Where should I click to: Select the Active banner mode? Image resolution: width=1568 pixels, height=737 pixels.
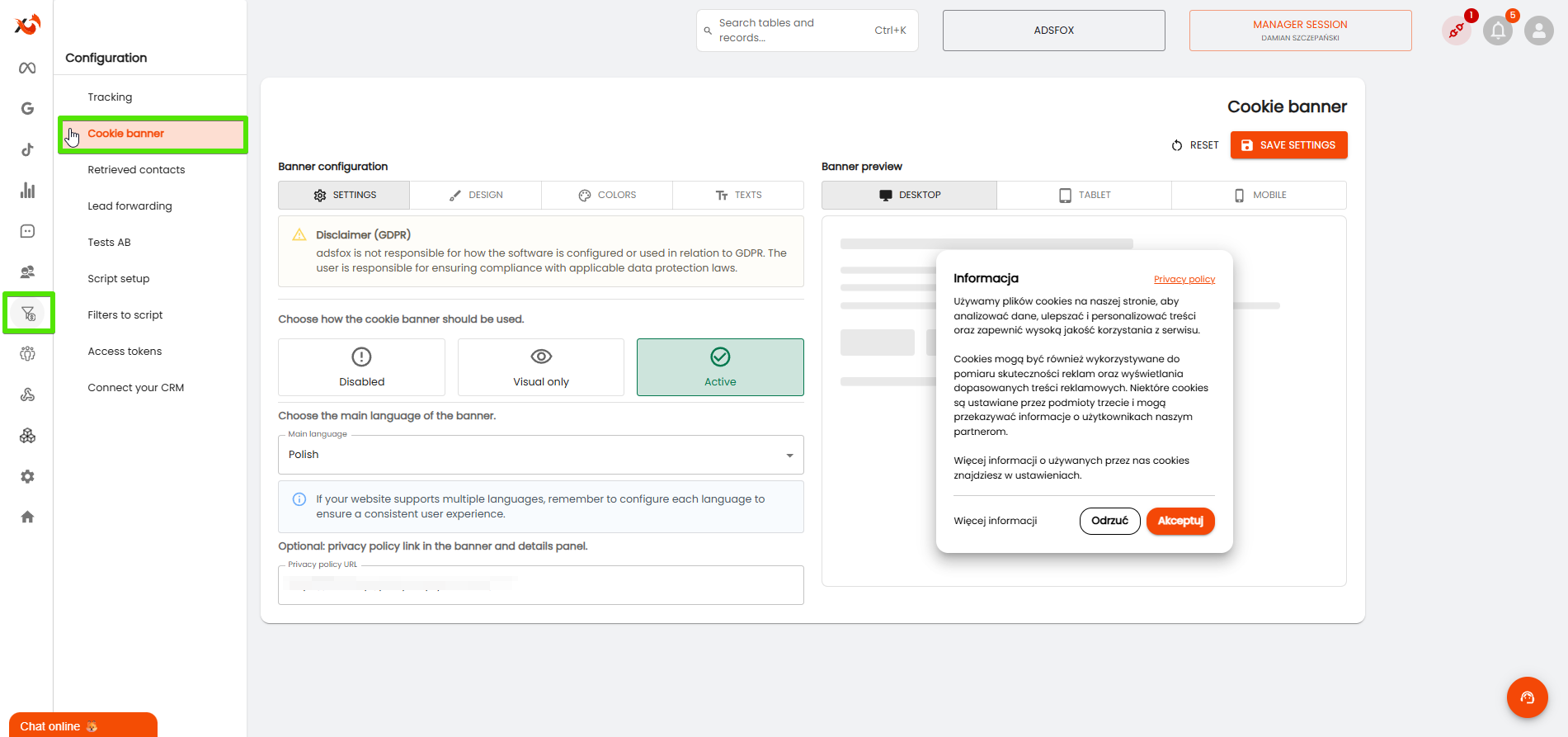coord(720,367)
